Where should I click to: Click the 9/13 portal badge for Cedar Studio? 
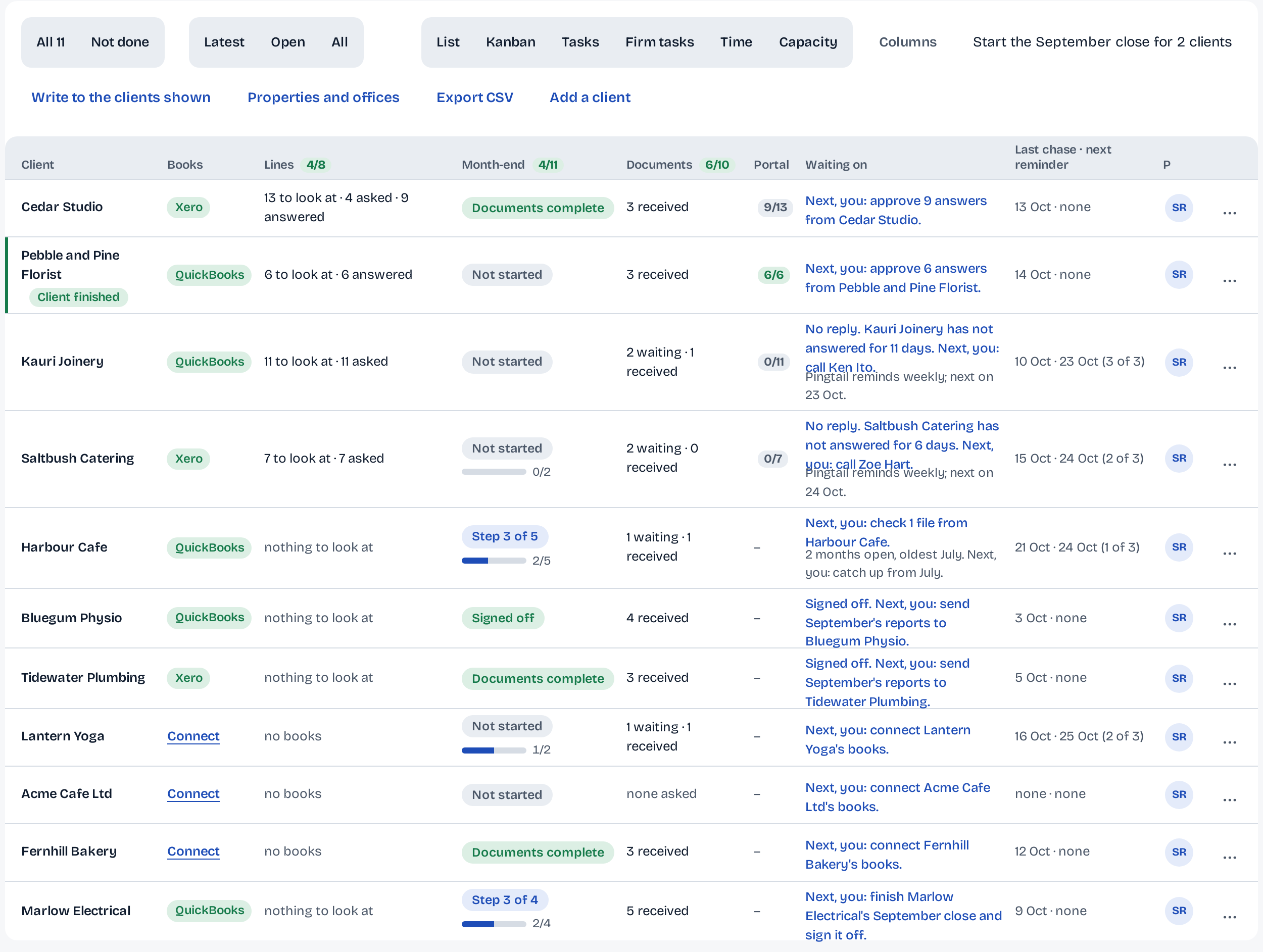pyautogui.click(x=775, y=207)
